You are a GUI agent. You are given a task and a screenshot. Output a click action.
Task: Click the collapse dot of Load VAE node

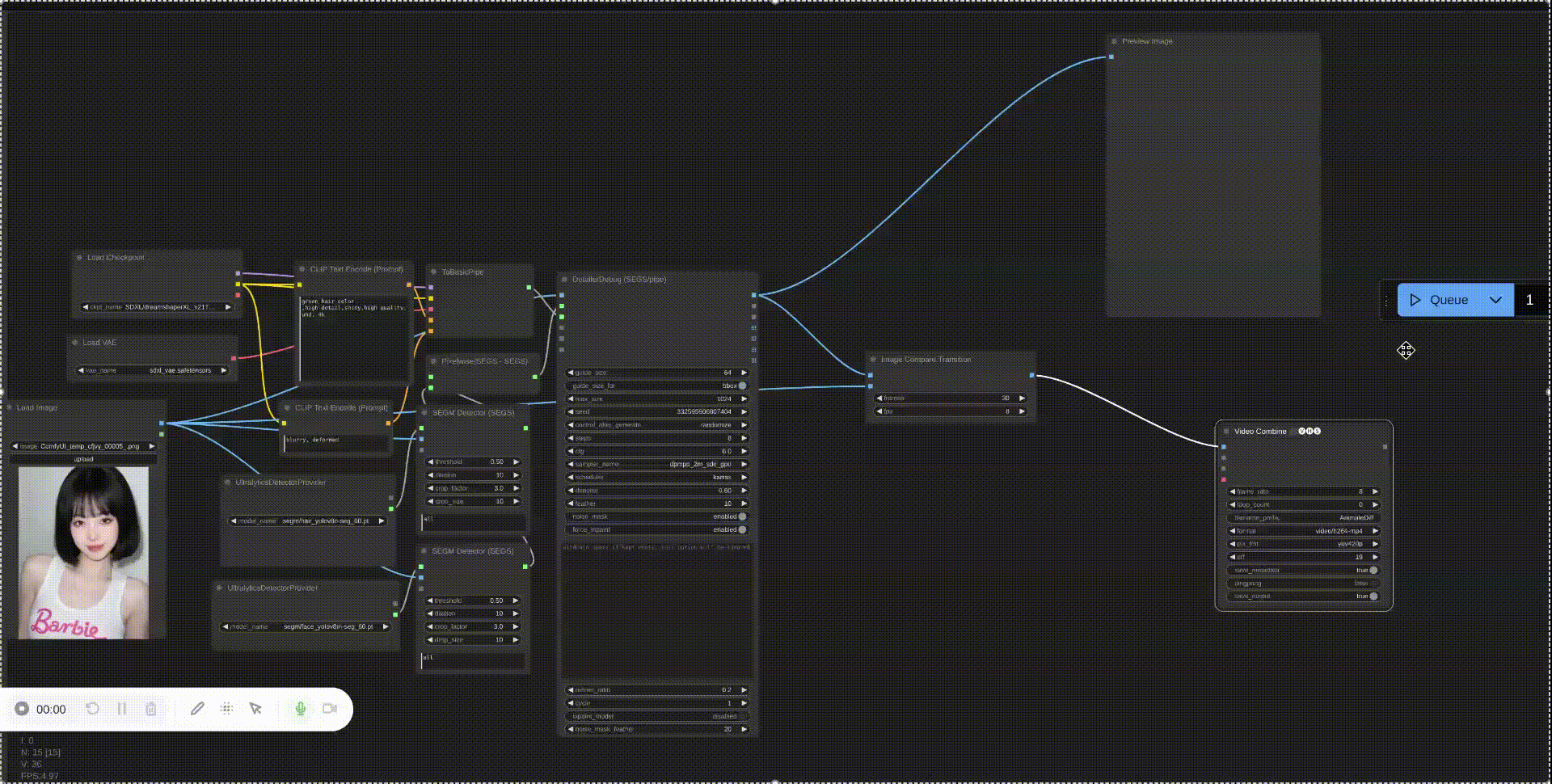tap(74, 343)
